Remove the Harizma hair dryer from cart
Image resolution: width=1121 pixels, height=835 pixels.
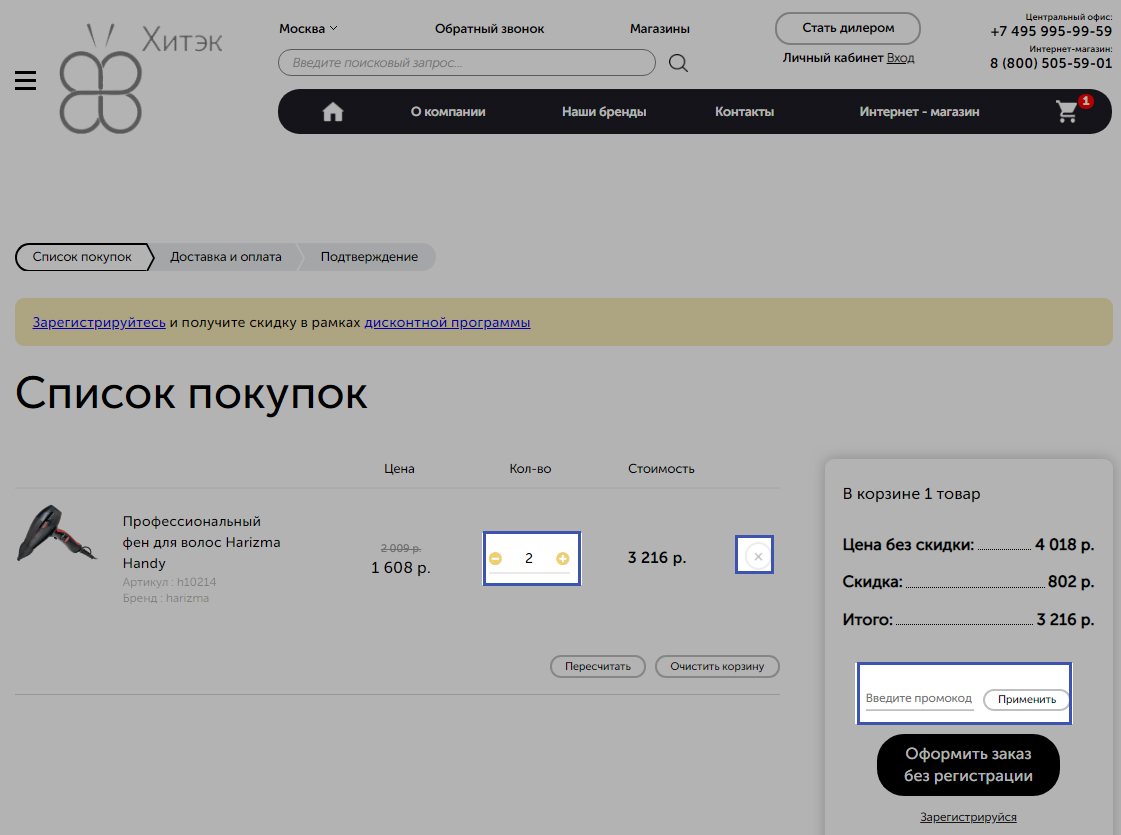(757, 556)
